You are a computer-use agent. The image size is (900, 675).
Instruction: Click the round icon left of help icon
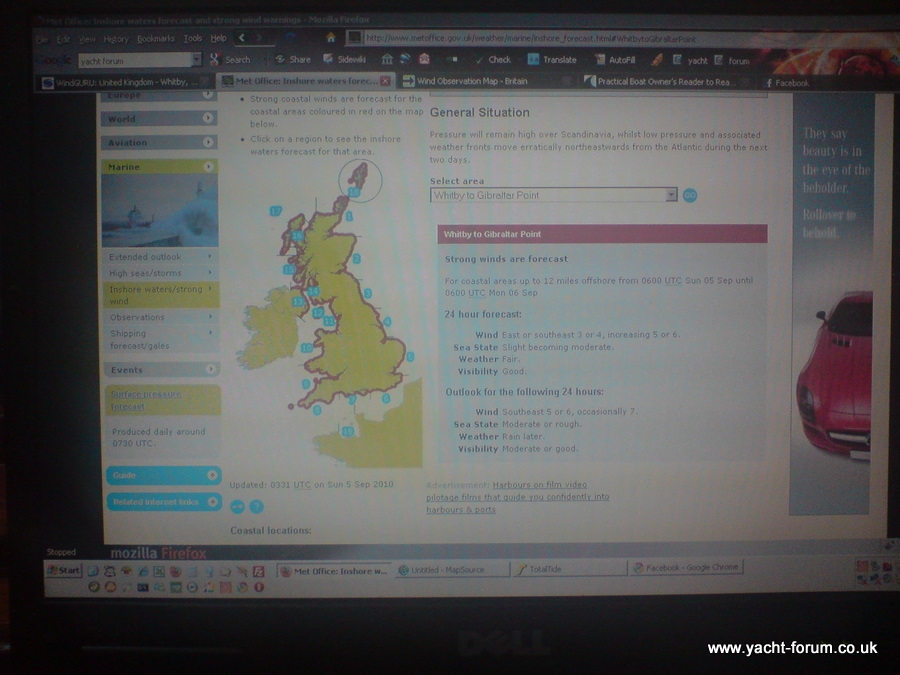pyautogui.click(x=237, y=507)
